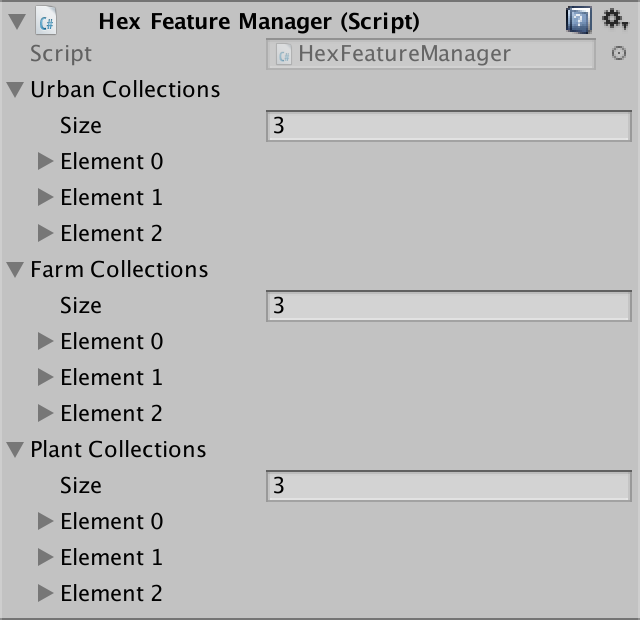Click the Farm Collections Size field
Screen dimensions: 640x620
[449, 306]
